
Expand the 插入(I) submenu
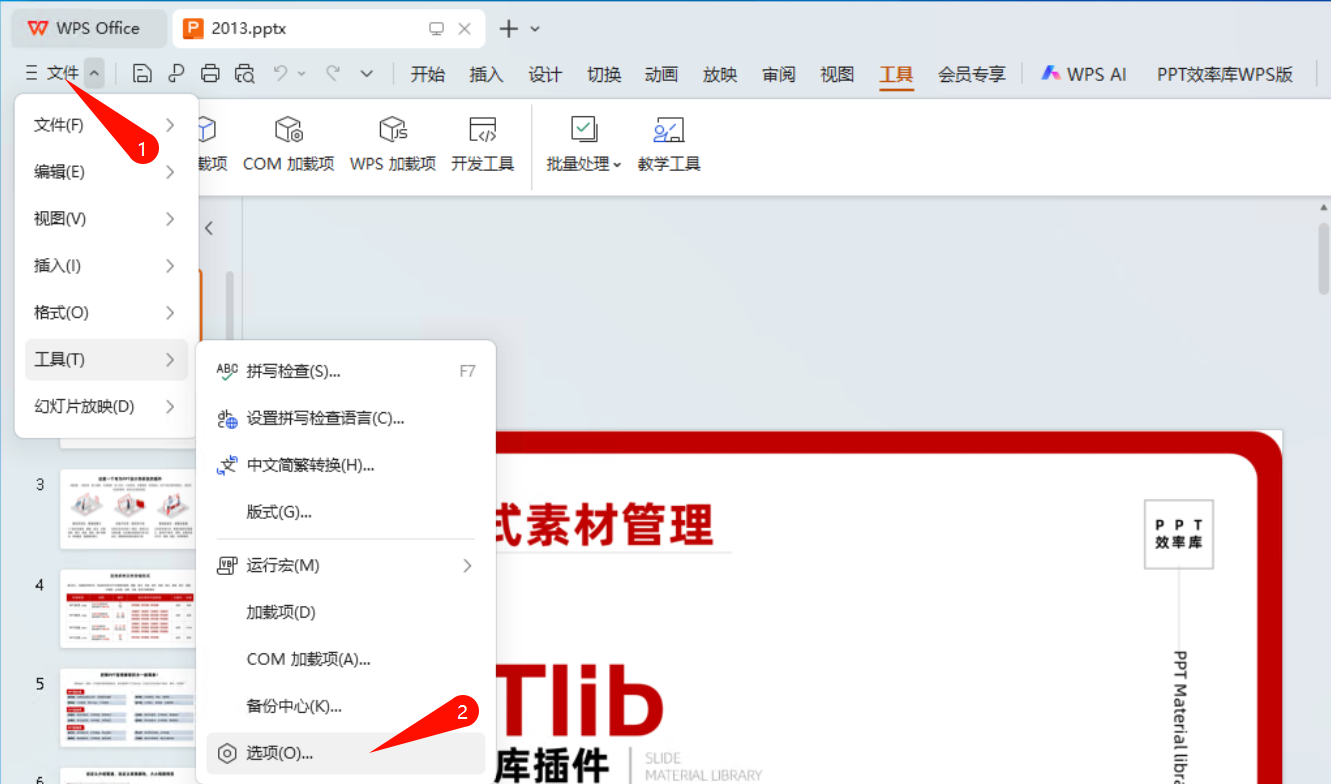170,266
